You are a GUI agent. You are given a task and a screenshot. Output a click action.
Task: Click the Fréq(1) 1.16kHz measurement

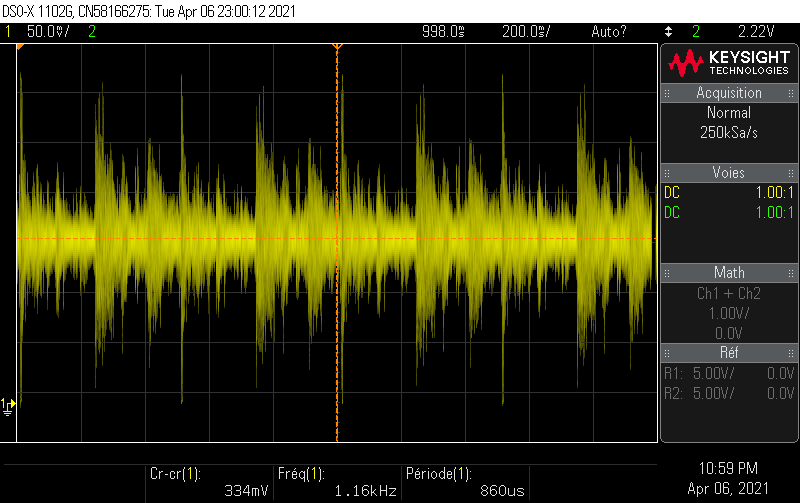[350, 482]
